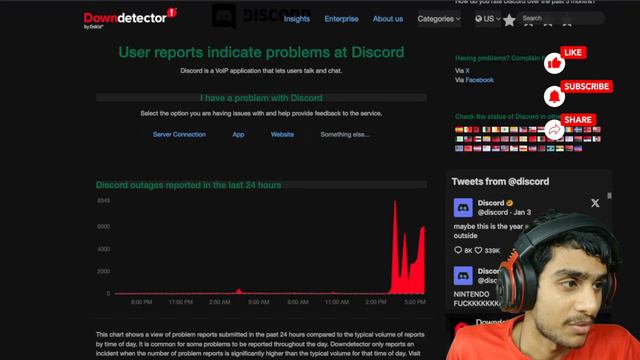The width and height of the screenshot is (640, 360).
Task: Click 'Discord outages reported in the last 24 hours'
Action: [x=189, y=185]
